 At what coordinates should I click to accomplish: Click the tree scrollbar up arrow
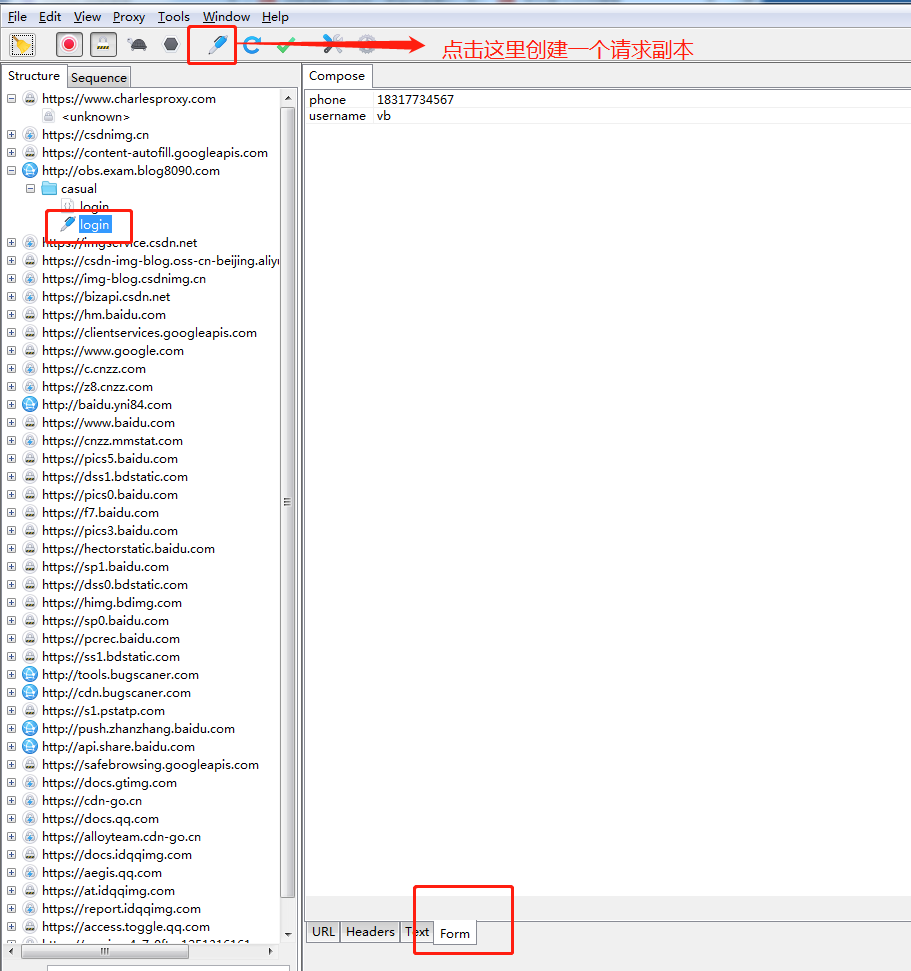pyautogui.click(x=288, y=98)
